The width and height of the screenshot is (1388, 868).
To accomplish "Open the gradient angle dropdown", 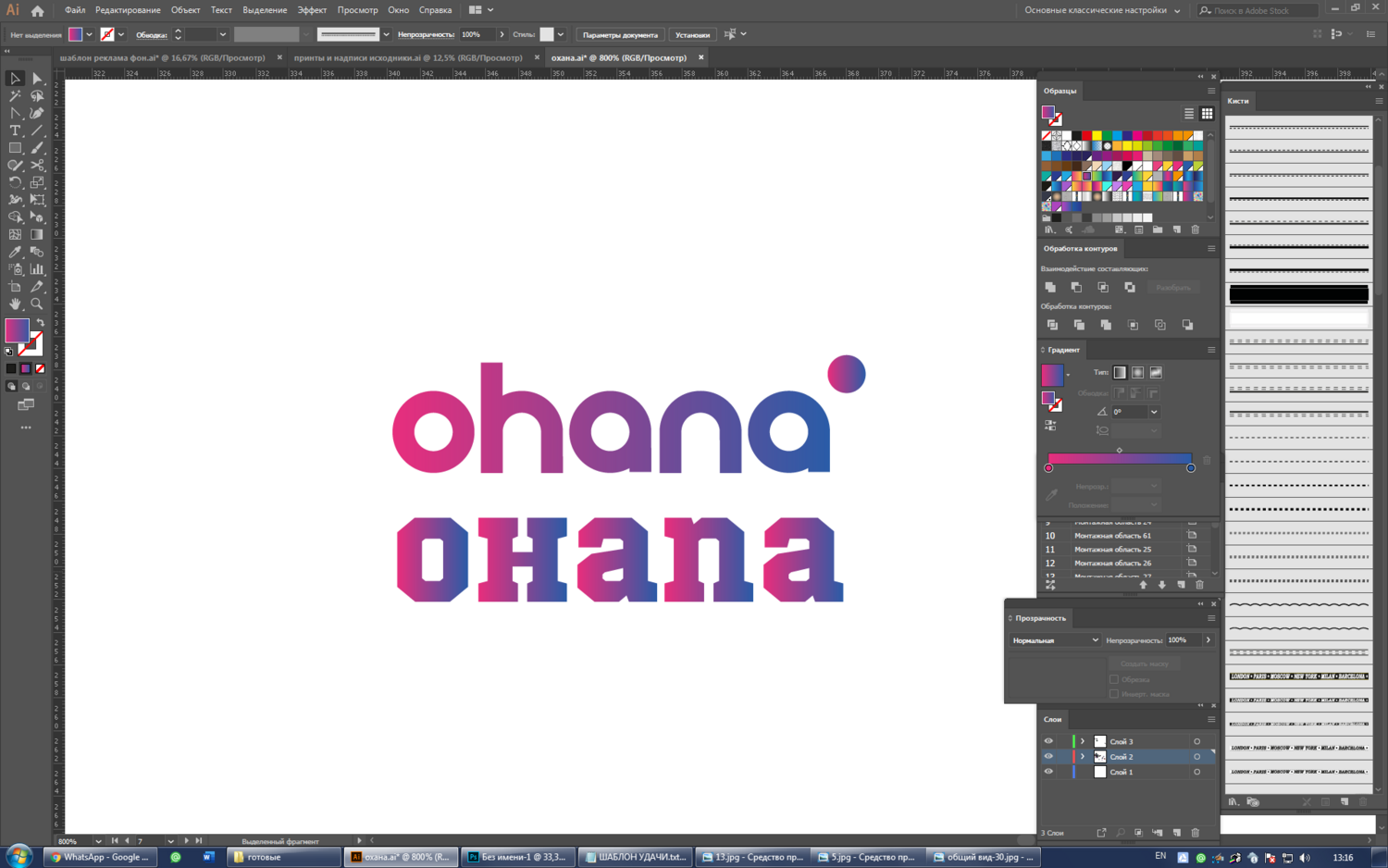I will pyautogui.click(x=1154, y=412).
